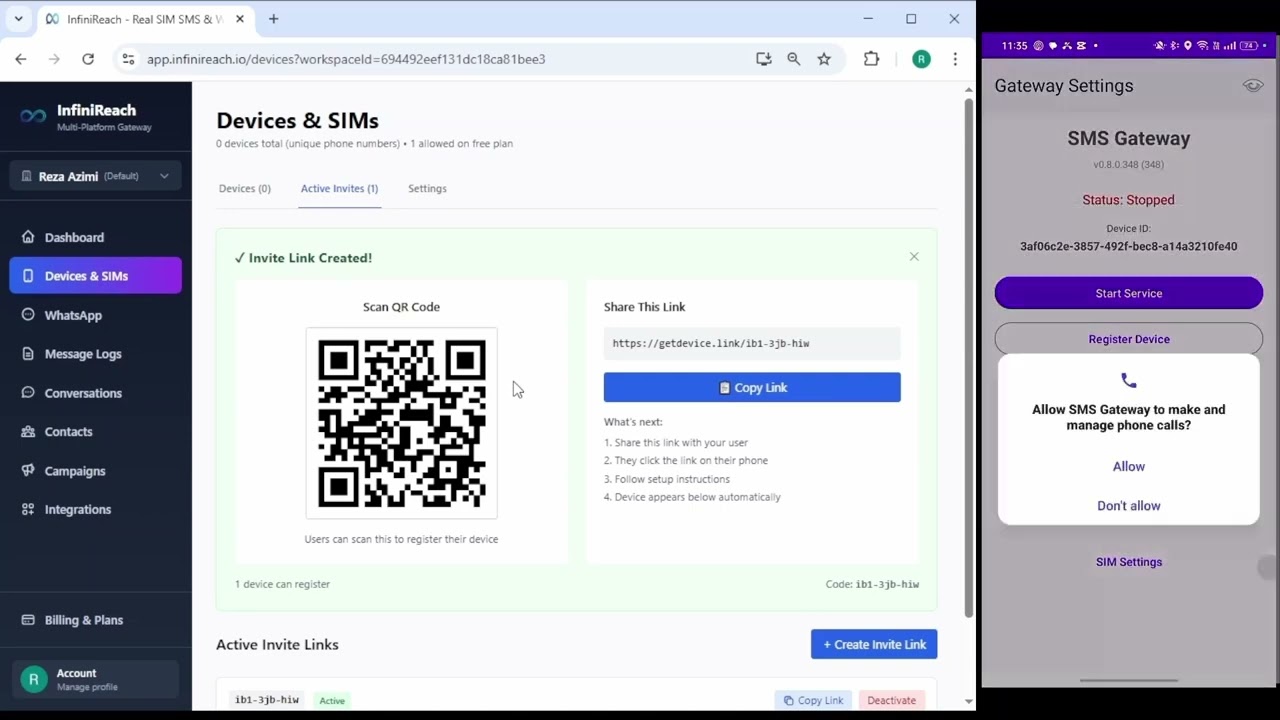This screenshot has height=720, width=1280.
Task: Select the Devices & SIMs sidebar item
Action: point(96,276)
